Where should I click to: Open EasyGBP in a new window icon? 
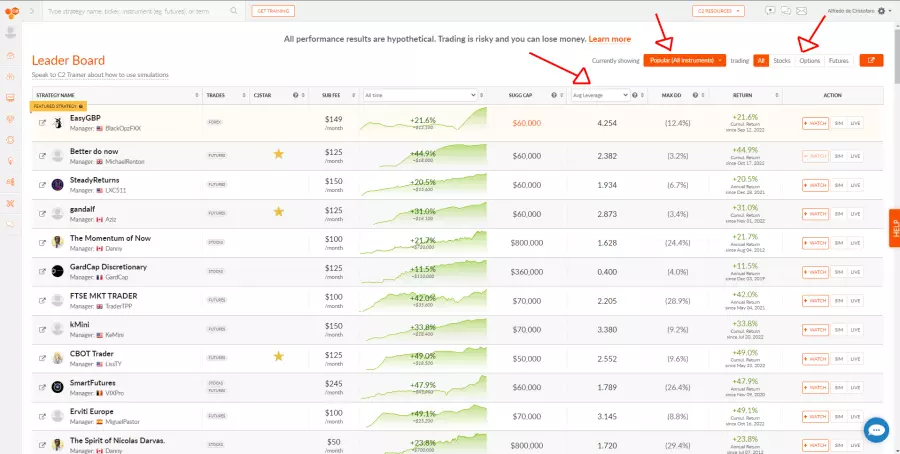coord(42,123)
